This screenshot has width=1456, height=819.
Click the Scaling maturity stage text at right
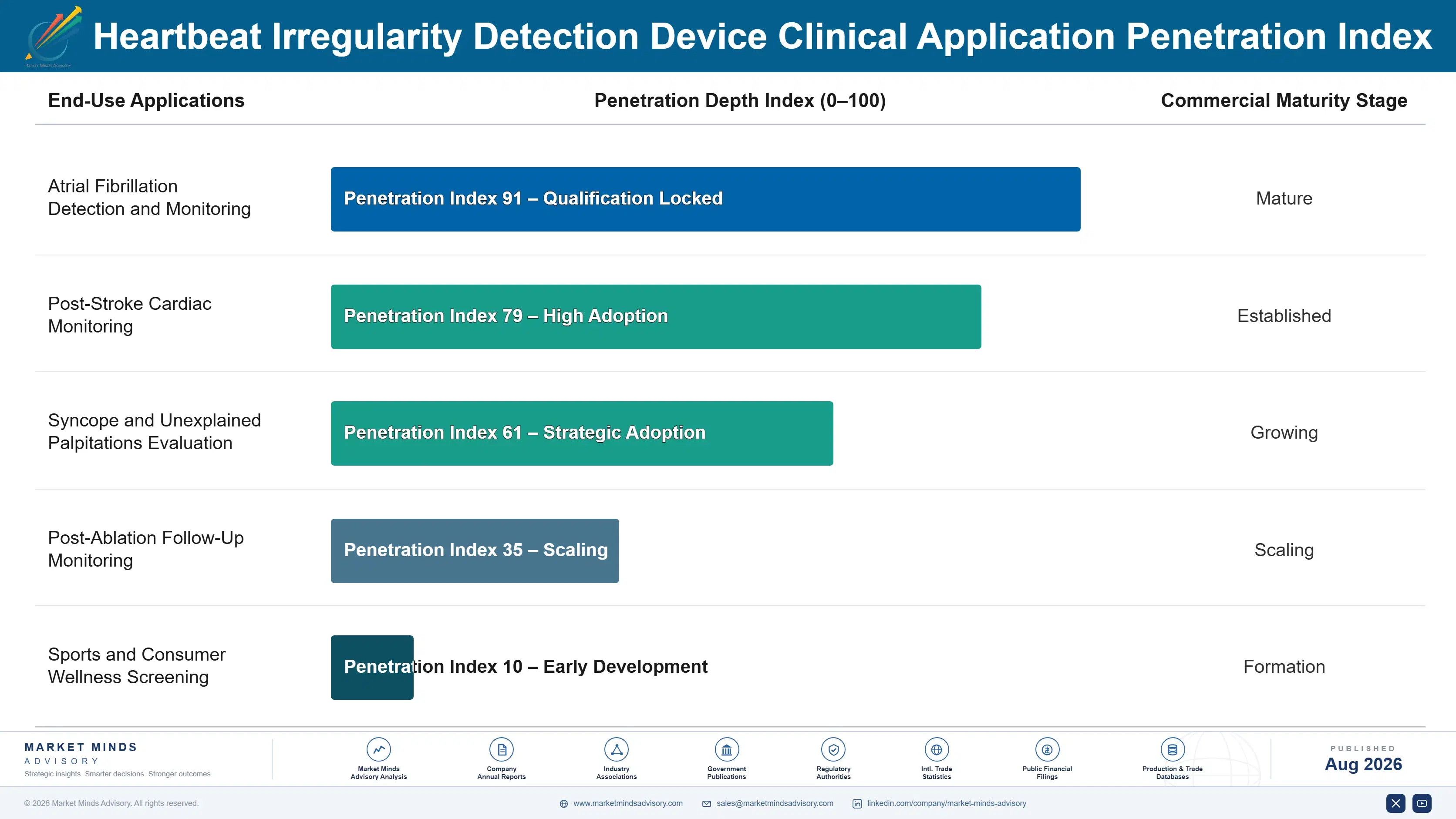click(x=1284, y=550)
